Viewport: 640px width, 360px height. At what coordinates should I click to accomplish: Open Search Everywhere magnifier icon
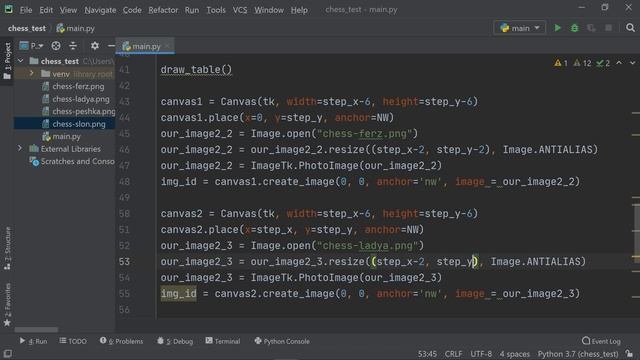coord(630,28)
